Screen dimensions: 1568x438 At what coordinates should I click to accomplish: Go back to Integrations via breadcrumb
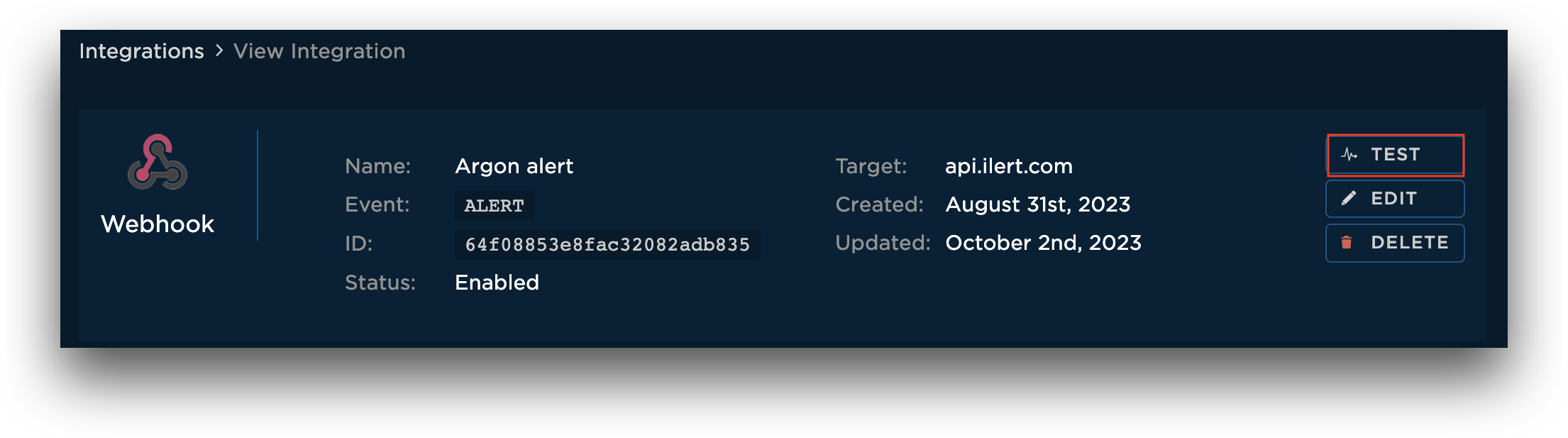click(x=141, y=51)
